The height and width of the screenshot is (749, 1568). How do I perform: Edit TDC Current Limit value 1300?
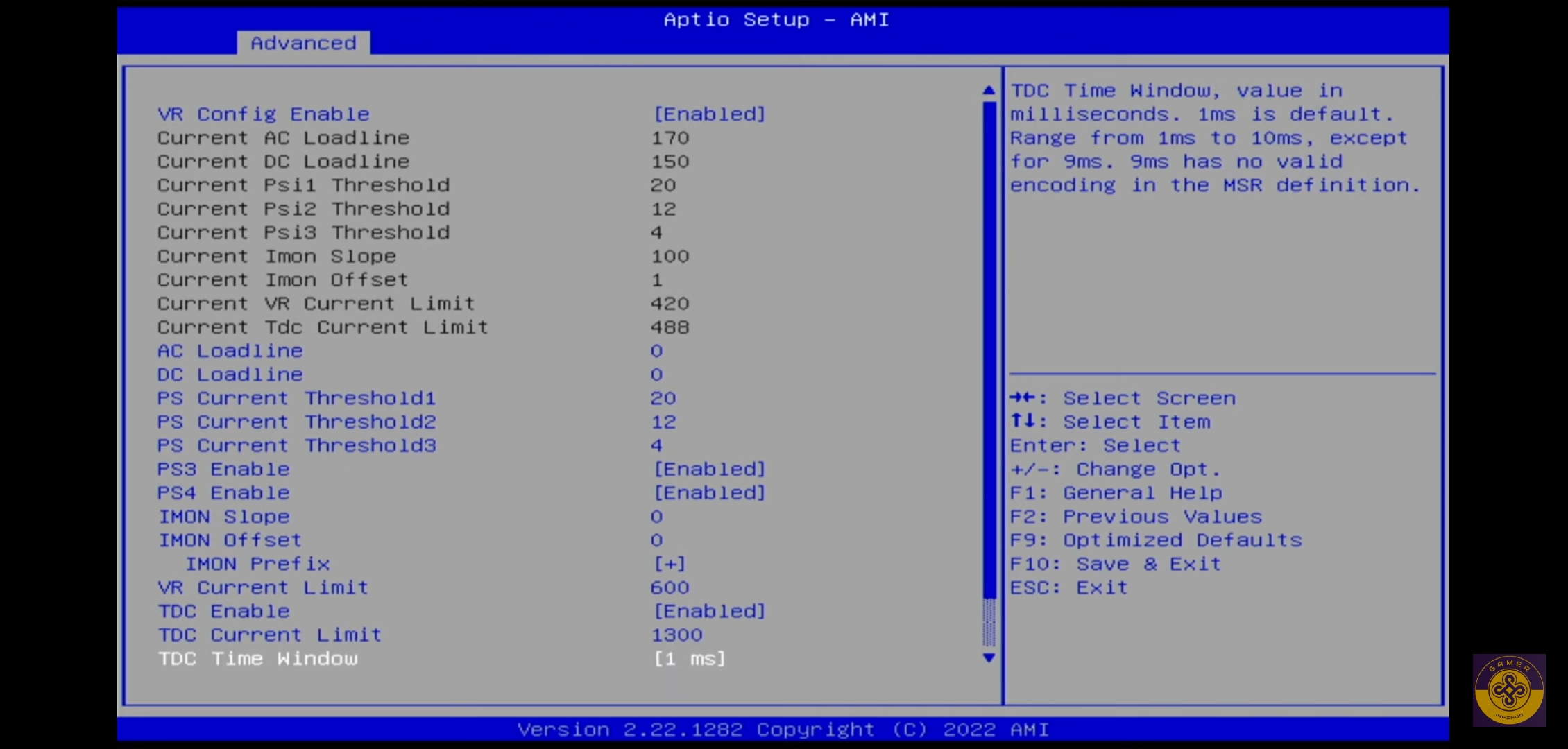676,635
